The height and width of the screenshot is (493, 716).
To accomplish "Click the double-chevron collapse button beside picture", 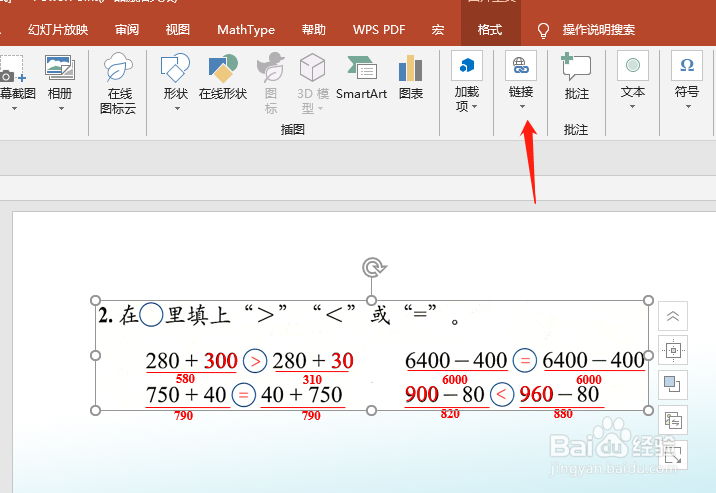I will (673, 316).
